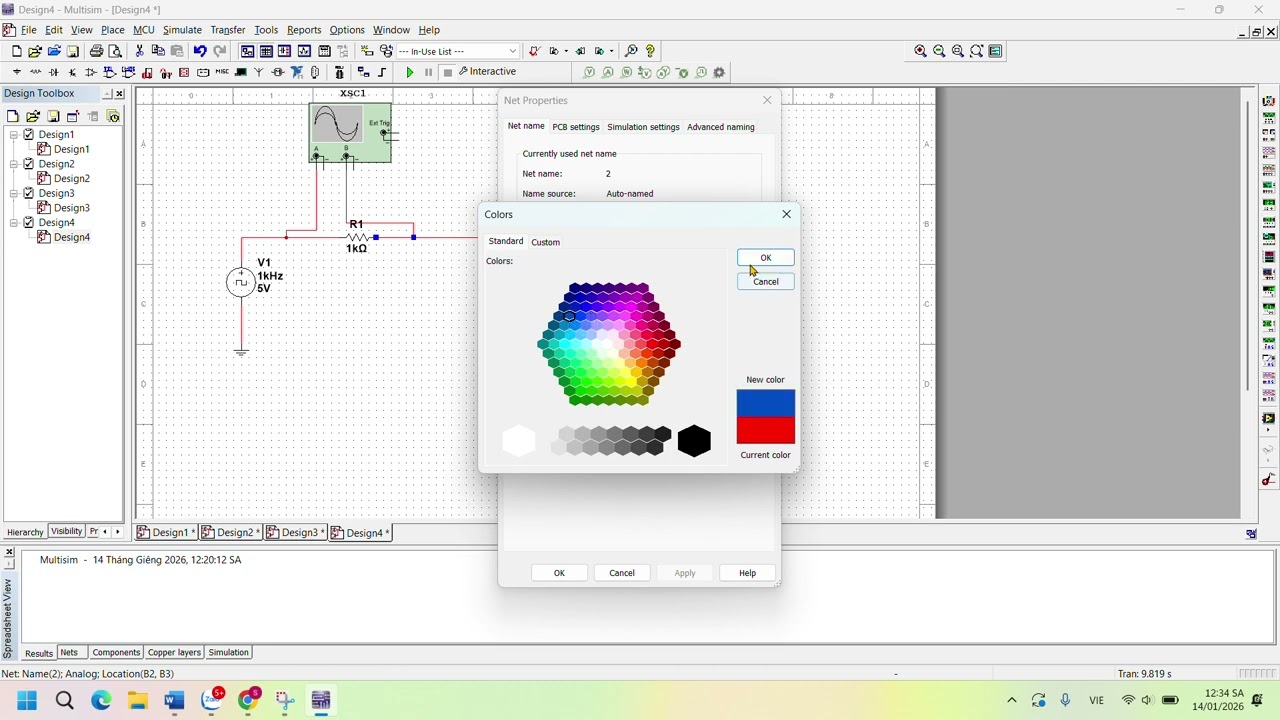Select the XSC1 oscilloscope on the schematic
Viewport: 1280px width, 720px height.
point(350,132)
